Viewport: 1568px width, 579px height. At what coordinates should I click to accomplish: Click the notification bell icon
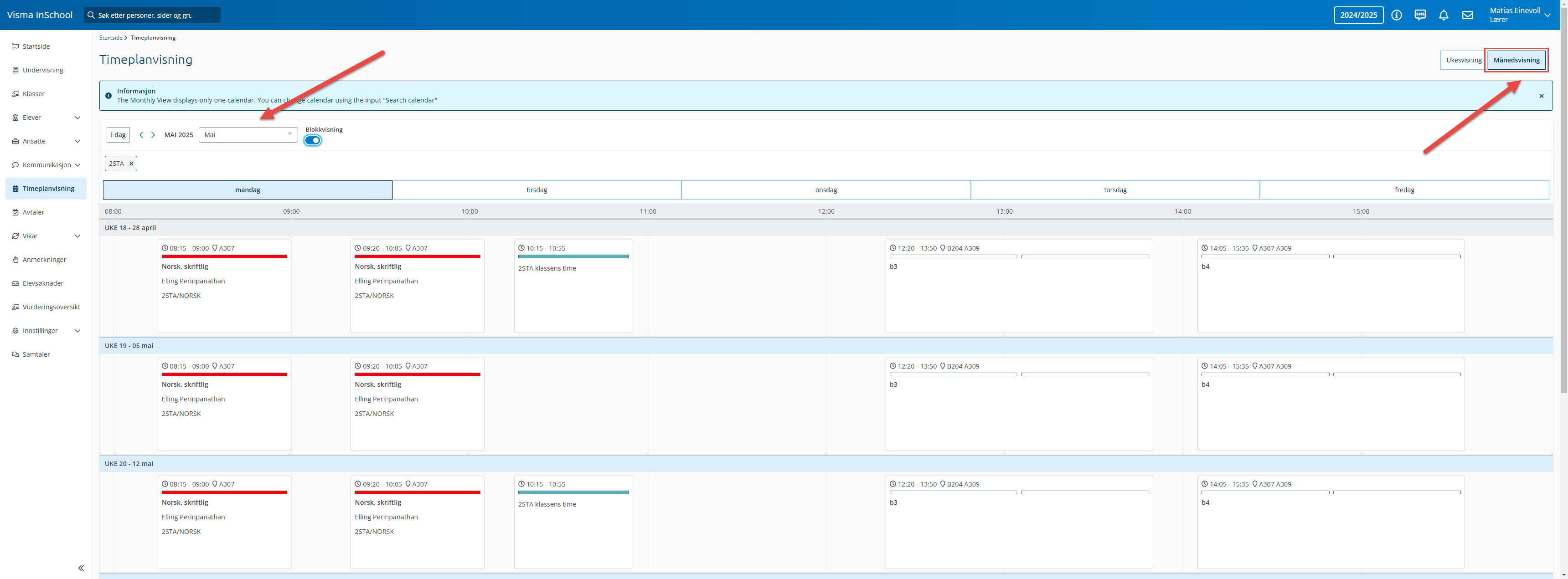(1444, 15)
